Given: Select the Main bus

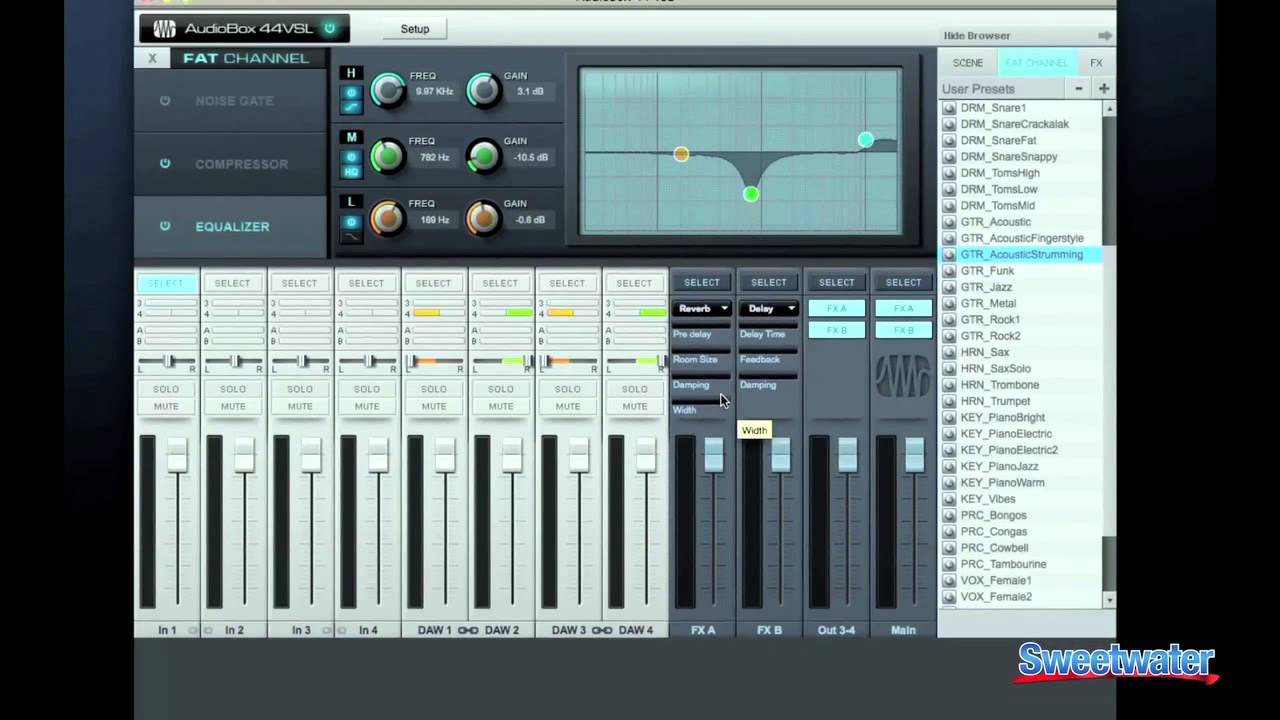Looking at the screenshot, I should (x=903, y=283).
